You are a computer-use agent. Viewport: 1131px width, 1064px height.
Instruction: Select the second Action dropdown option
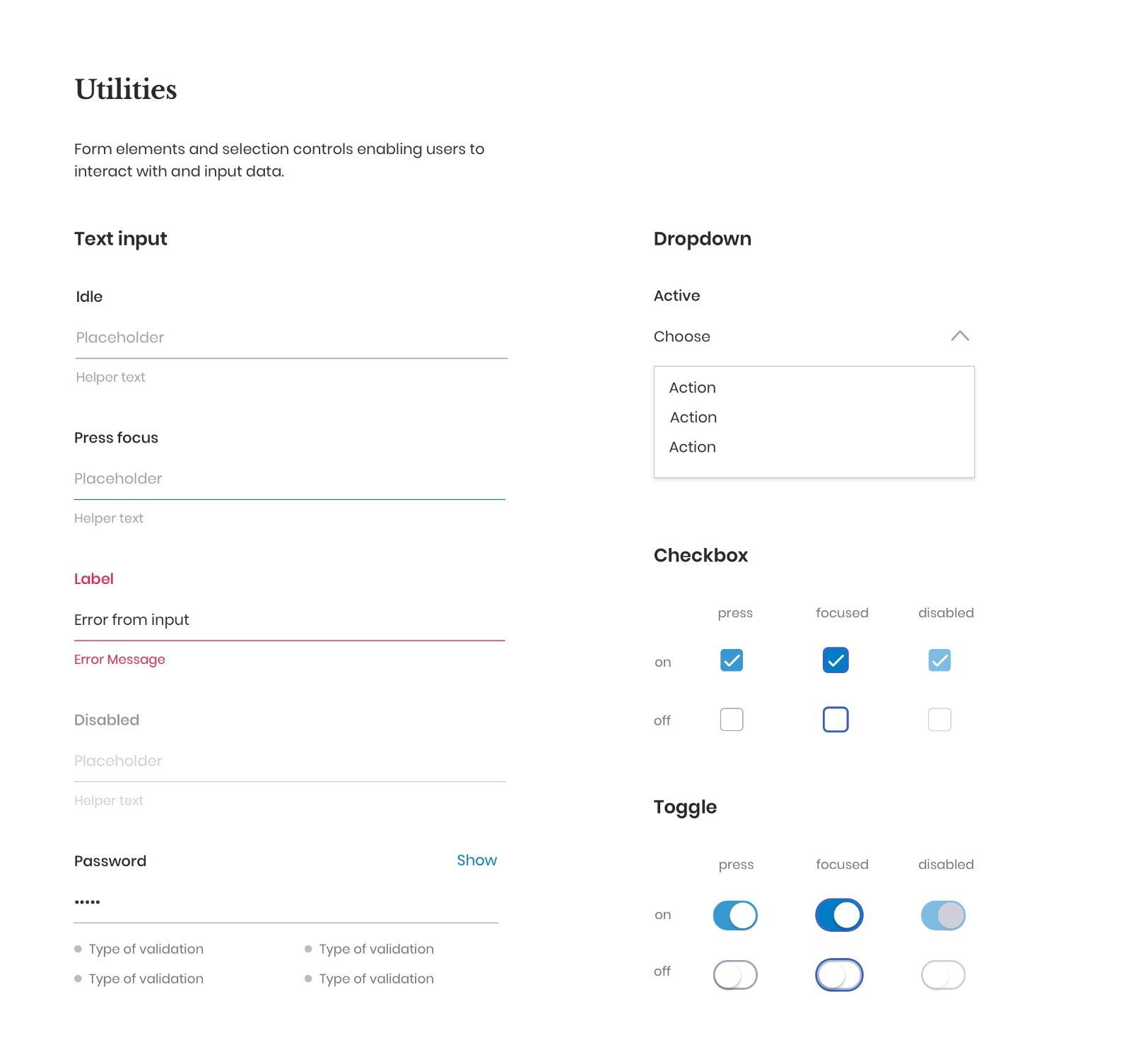click(x=693, y=417)
